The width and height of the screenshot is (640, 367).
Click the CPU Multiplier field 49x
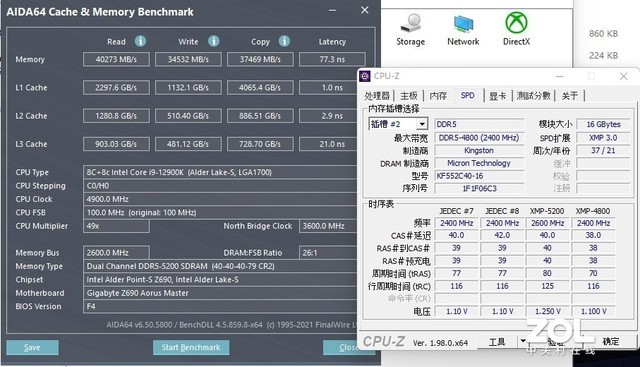click(116, 226)
